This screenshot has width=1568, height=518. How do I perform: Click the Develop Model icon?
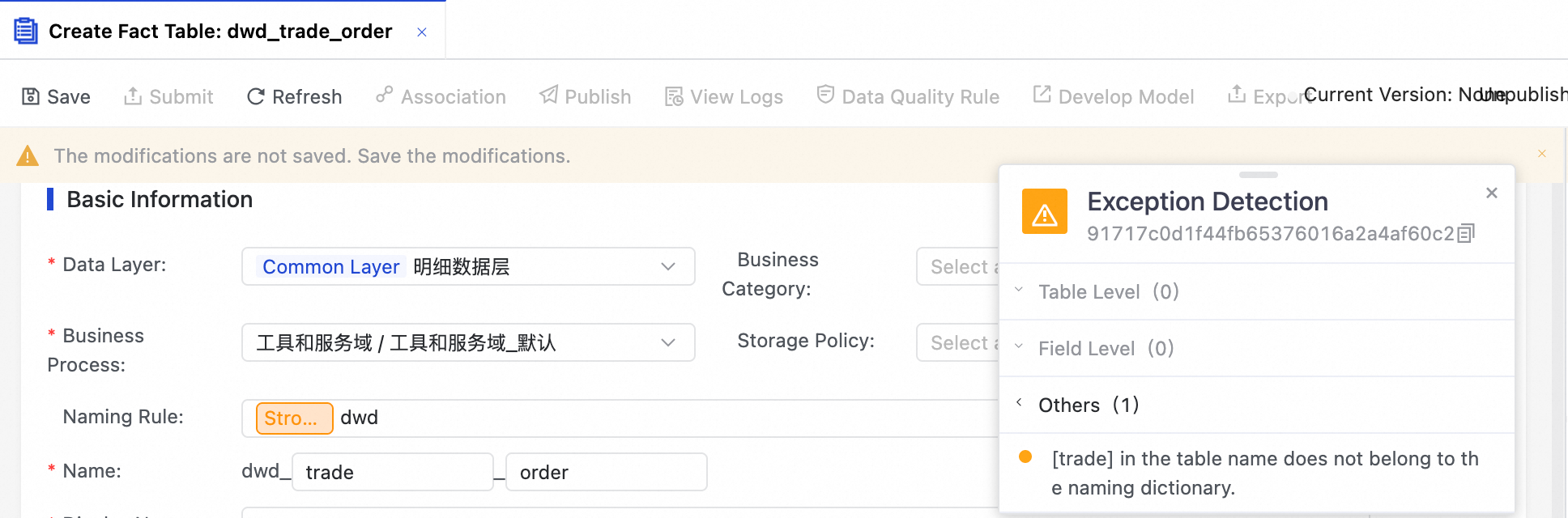tap(1042, 95)
